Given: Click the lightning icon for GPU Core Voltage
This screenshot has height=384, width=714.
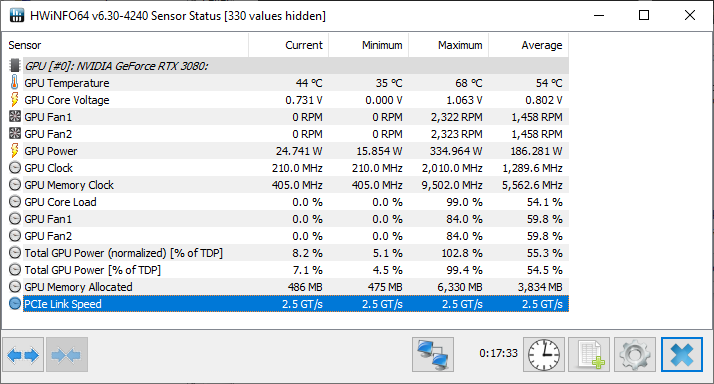Looking at the screenshot, I should [x=15, y=99].
